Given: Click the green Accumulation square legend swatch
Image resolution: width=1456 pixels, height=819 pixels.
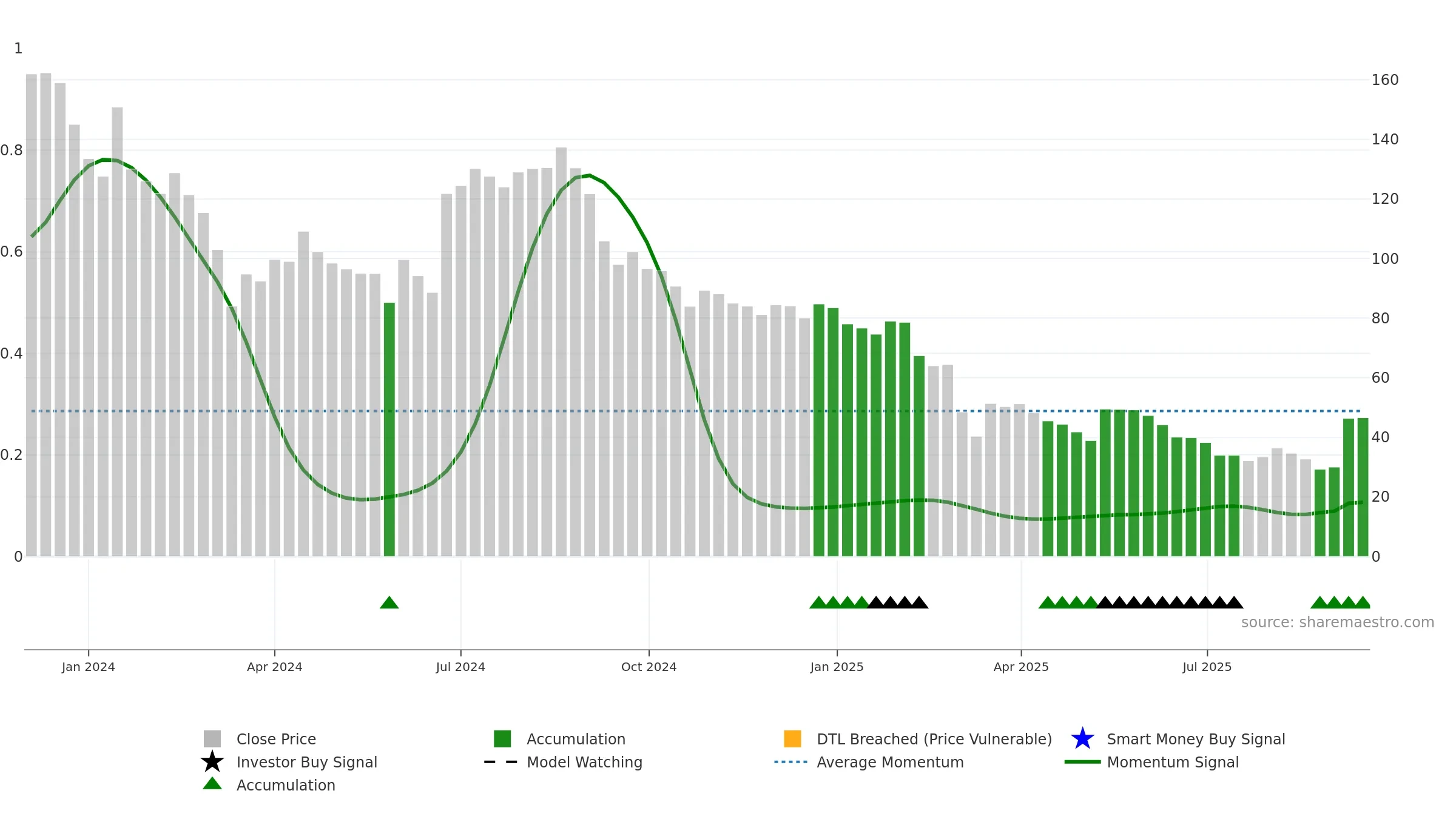Looking at the screenshot, I should click(x=502, y=739).
